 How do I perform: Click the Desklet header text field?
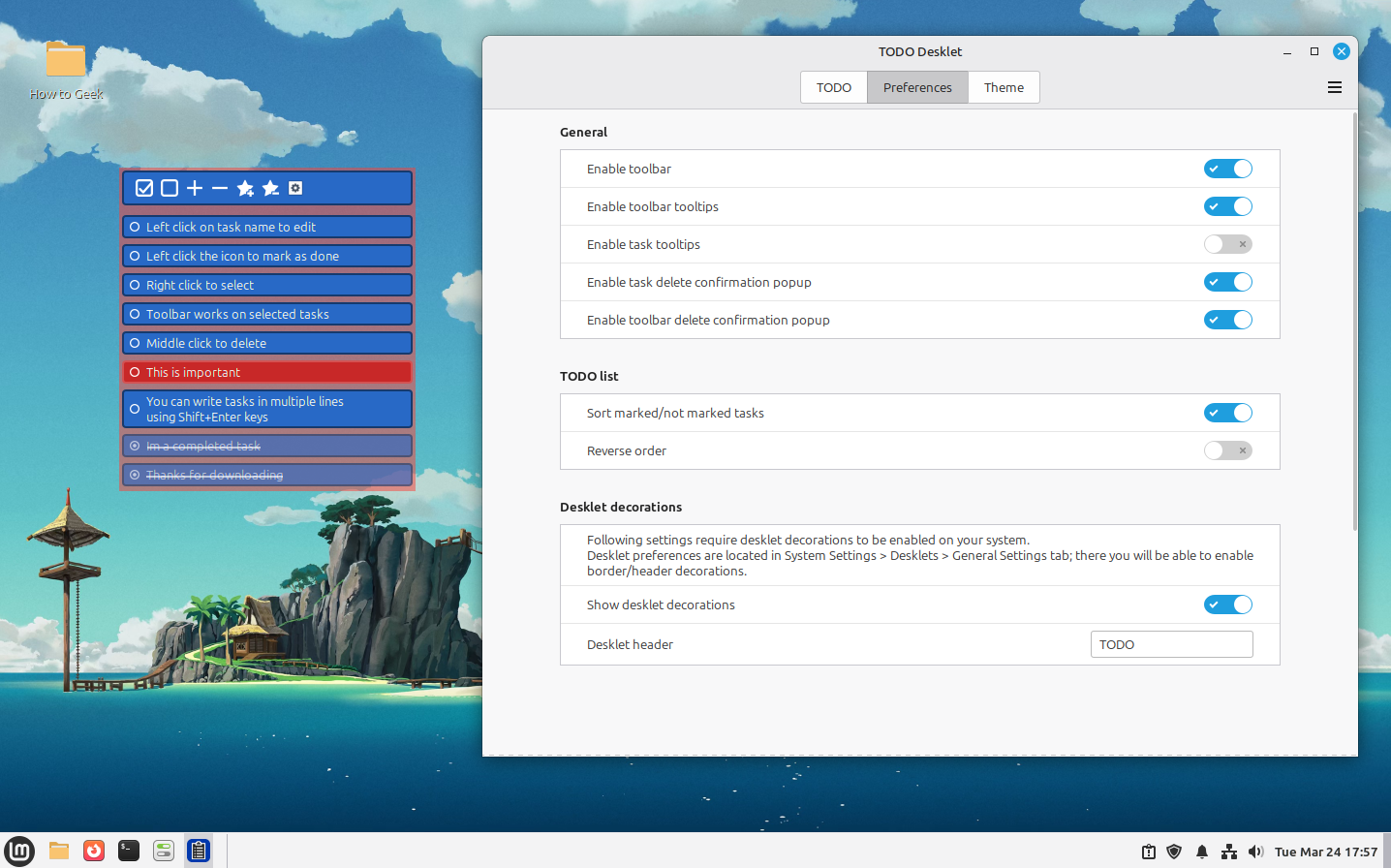click(1172, 644)
